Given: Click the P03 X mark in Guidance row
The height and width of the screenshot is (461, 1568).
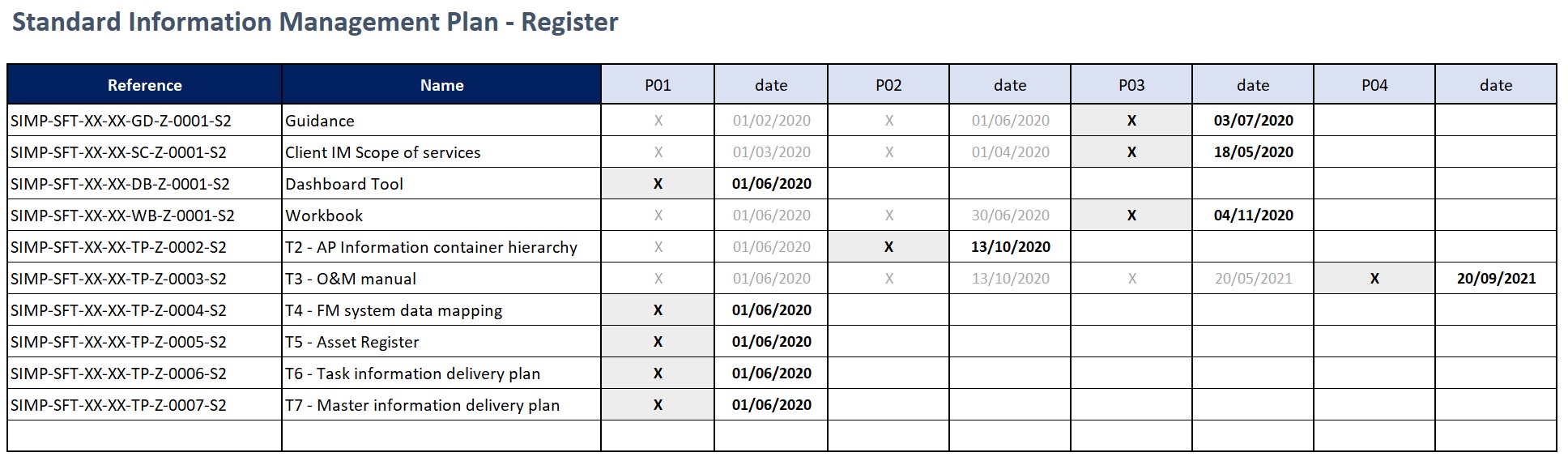Looking at the screenshot, I should point(1131,121).
